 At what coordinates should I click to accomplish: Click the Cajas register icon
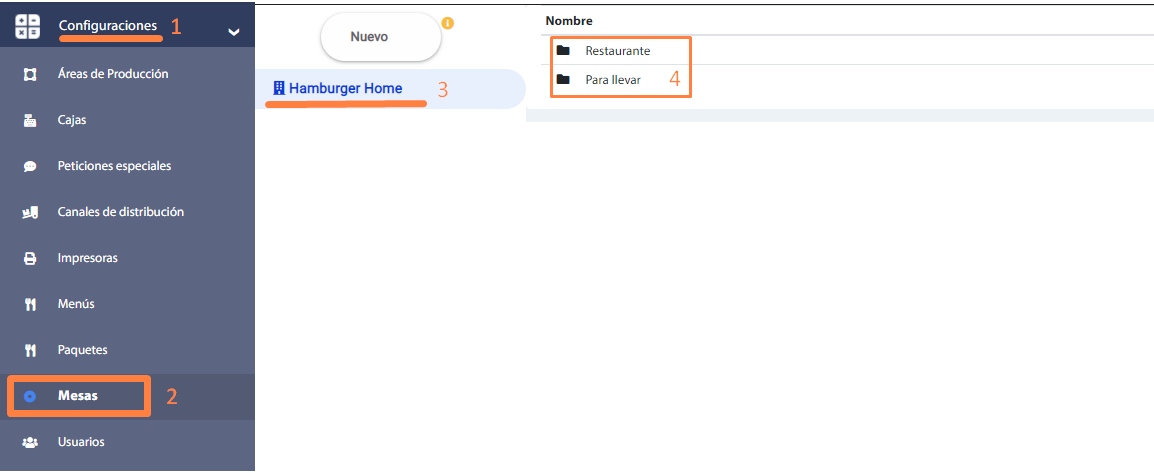click(30, 120)
